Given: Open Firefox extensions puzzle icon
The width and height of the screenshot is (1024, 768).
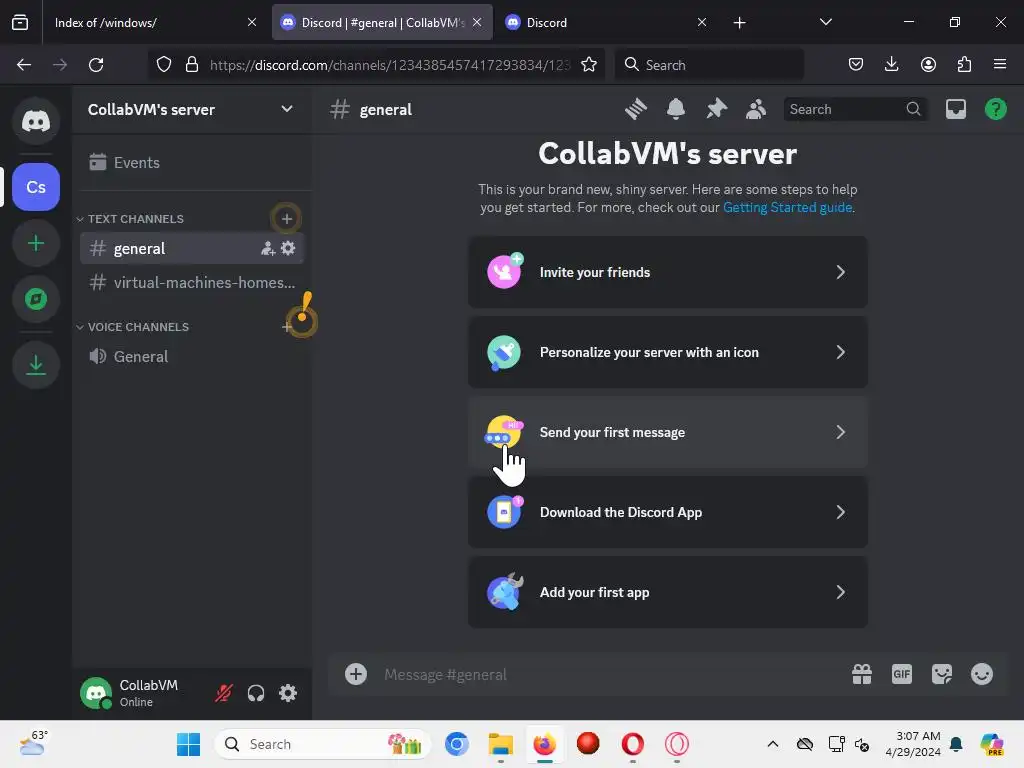Looking at the screenshot, I should 964,65.
